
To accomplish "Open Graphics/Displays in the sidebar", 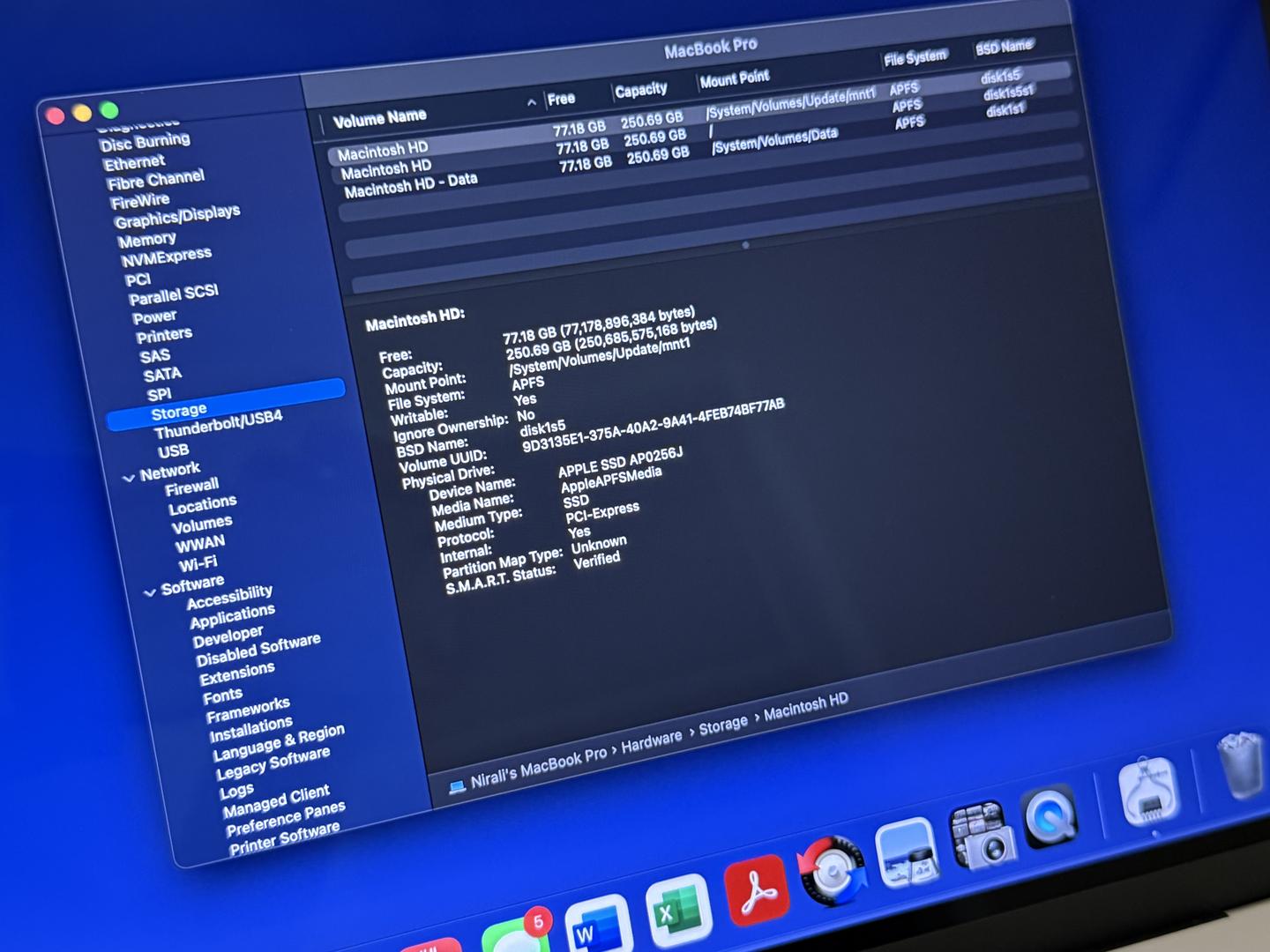I will click(x=177, y=216).
